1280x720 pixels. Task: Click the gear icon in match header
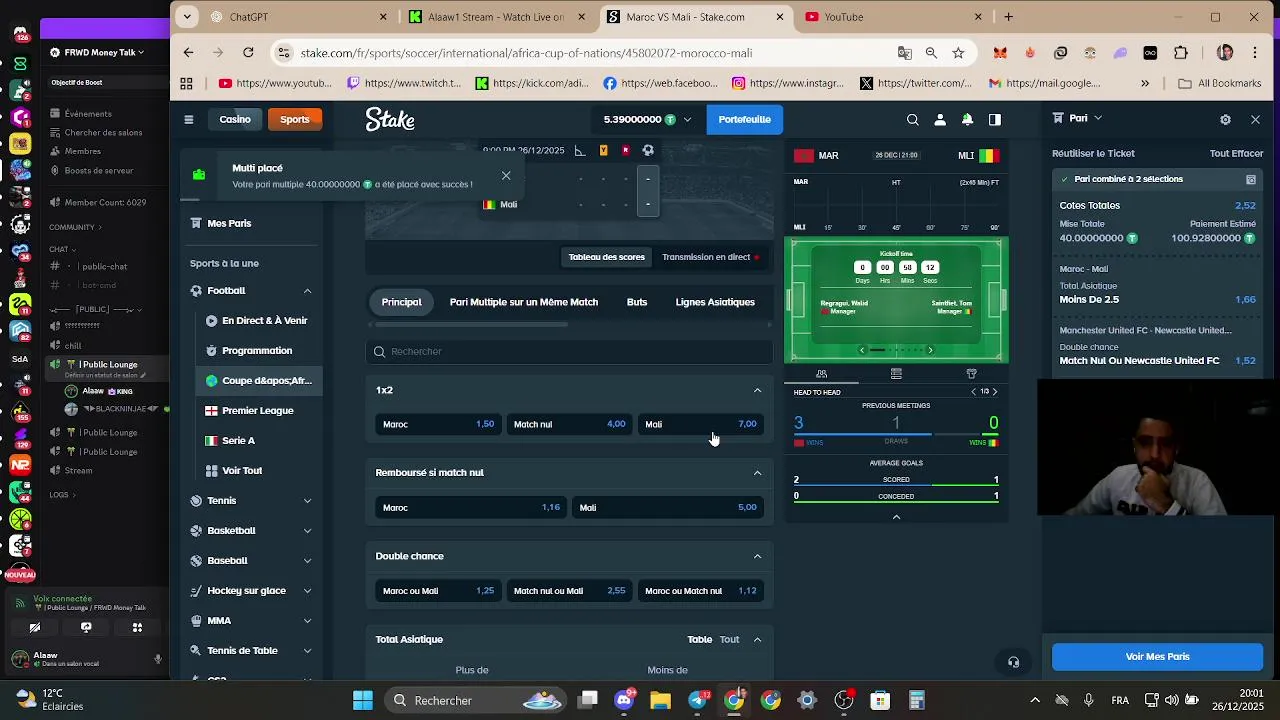point(648,150)
